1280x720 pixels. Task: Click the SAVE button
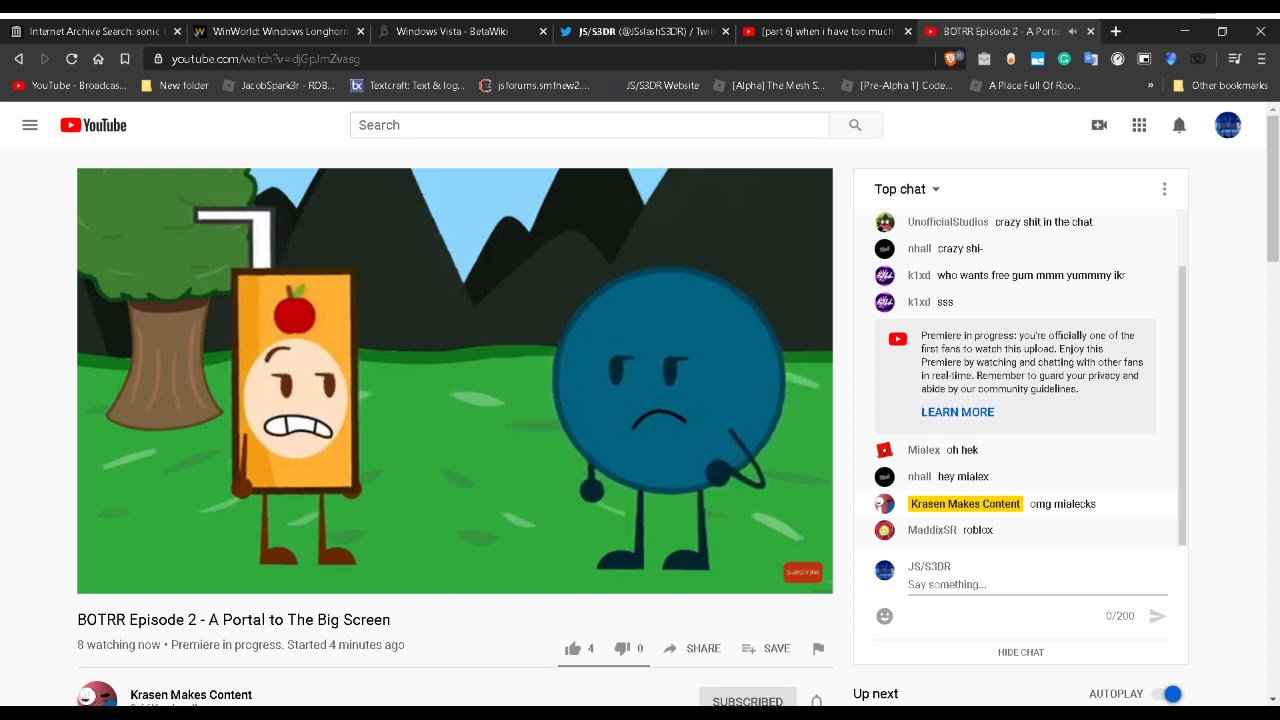766,648
